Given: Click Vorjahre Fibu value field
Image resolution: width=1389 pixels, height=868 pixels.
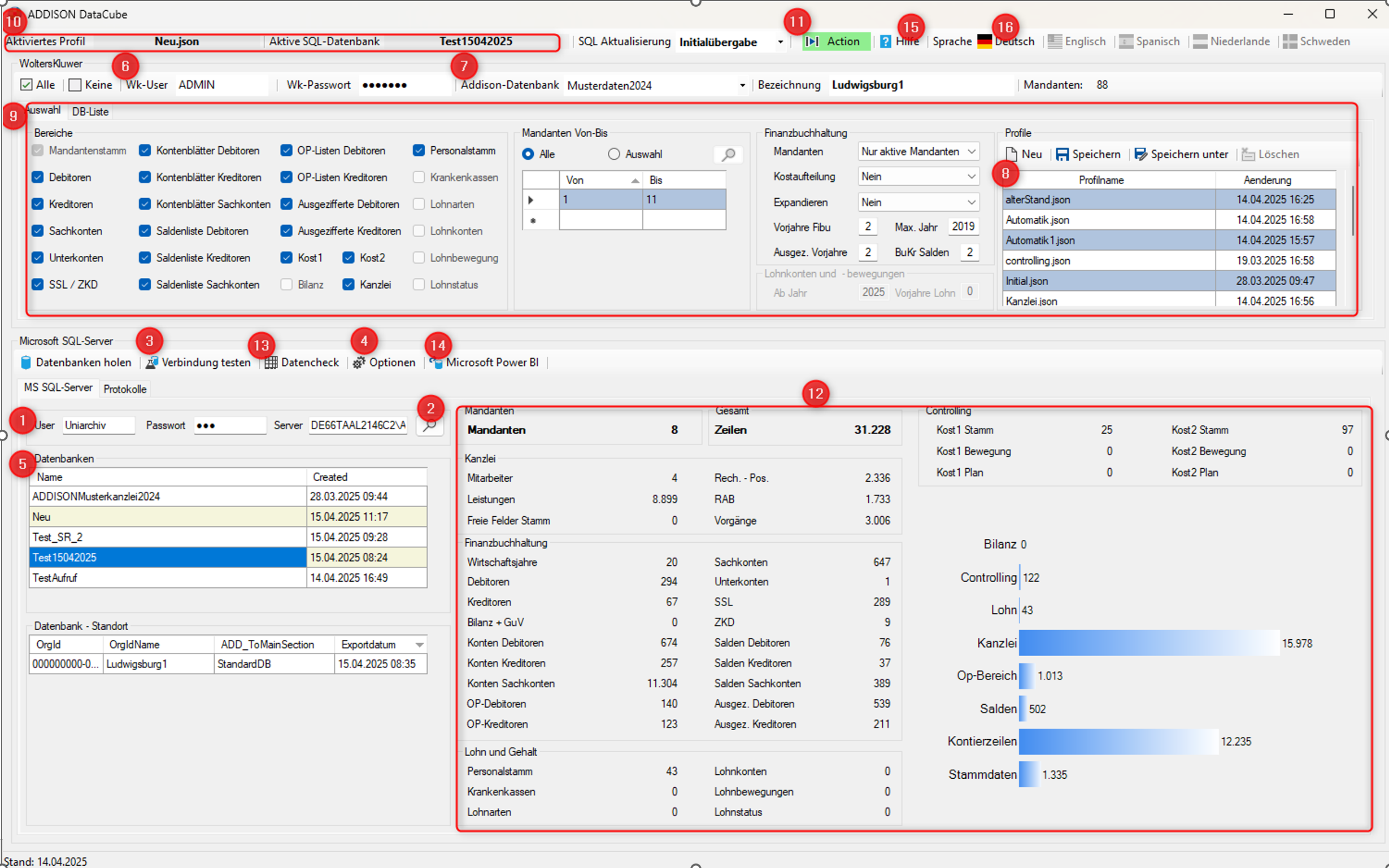Looking at the screenshot, I should [x=868, y=227].
